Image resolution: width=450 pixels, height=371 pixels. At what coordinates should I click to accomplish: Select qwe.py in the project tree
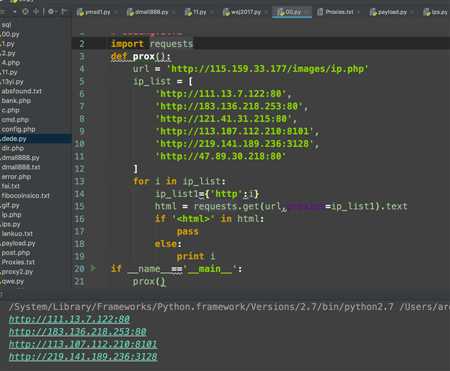[13, 281]
